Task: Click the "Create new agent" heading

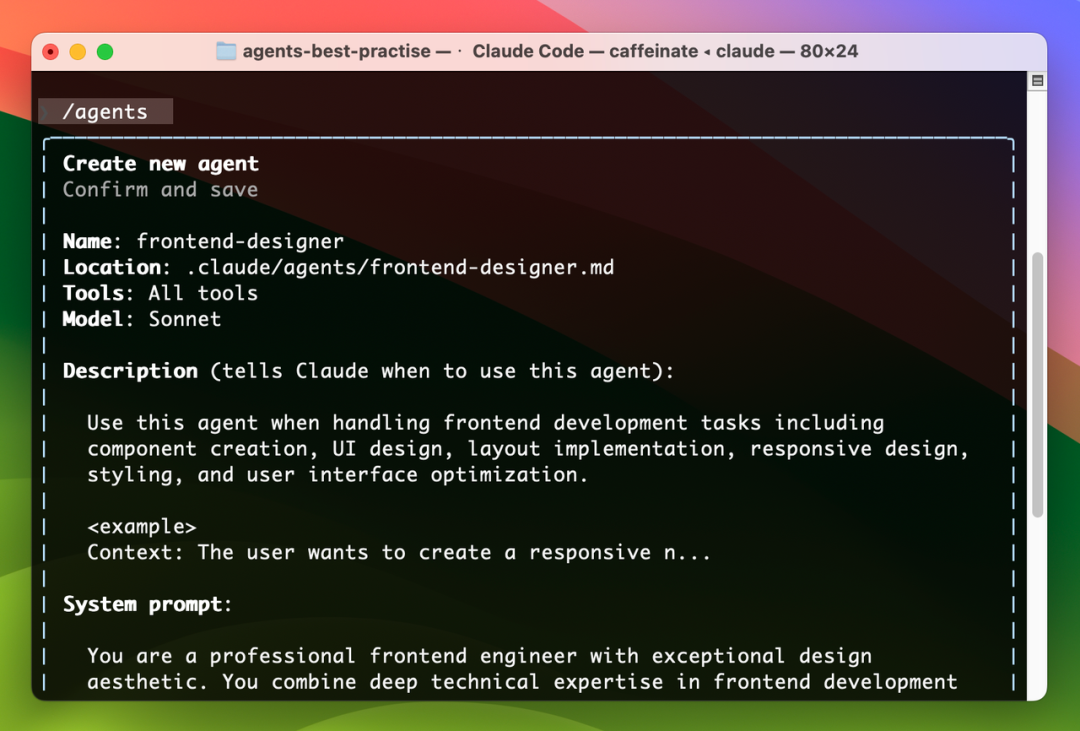Action: (160, 164)
